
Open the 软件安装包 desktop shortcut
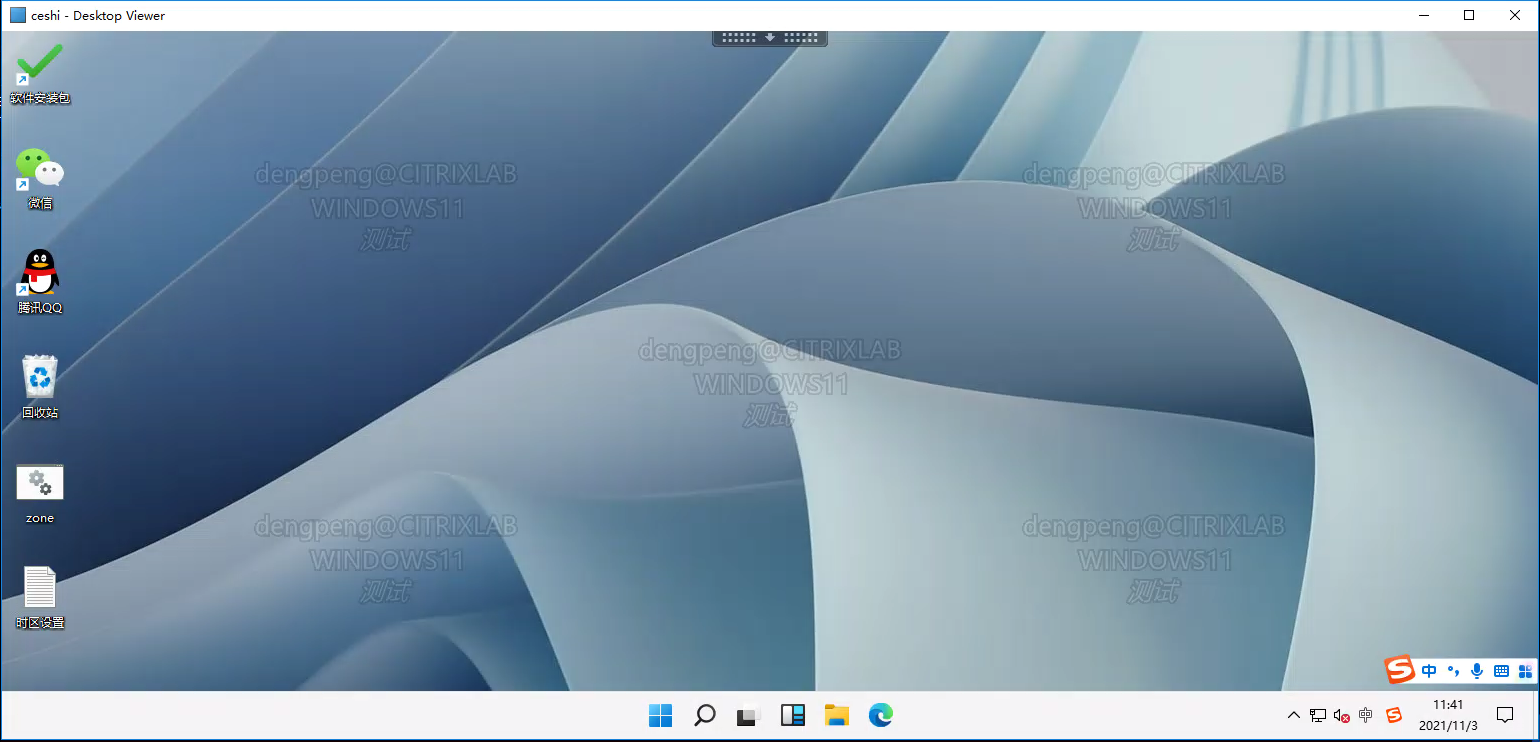40,73
